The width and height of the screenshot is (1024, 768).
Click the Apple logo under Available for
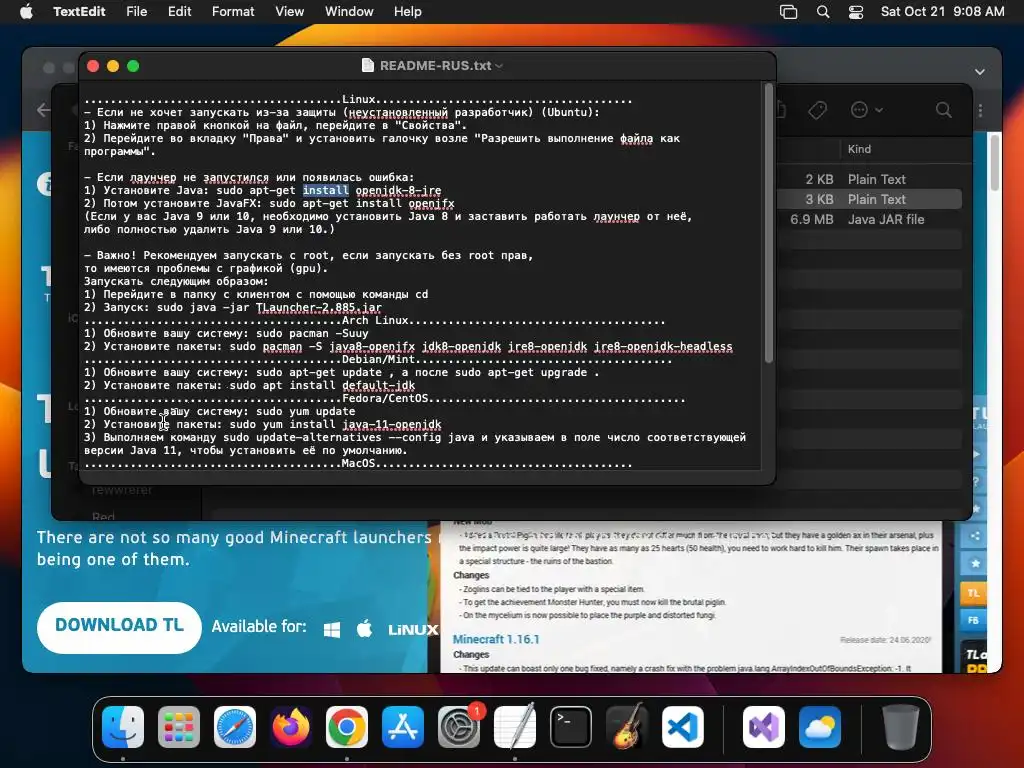[364, 629]
